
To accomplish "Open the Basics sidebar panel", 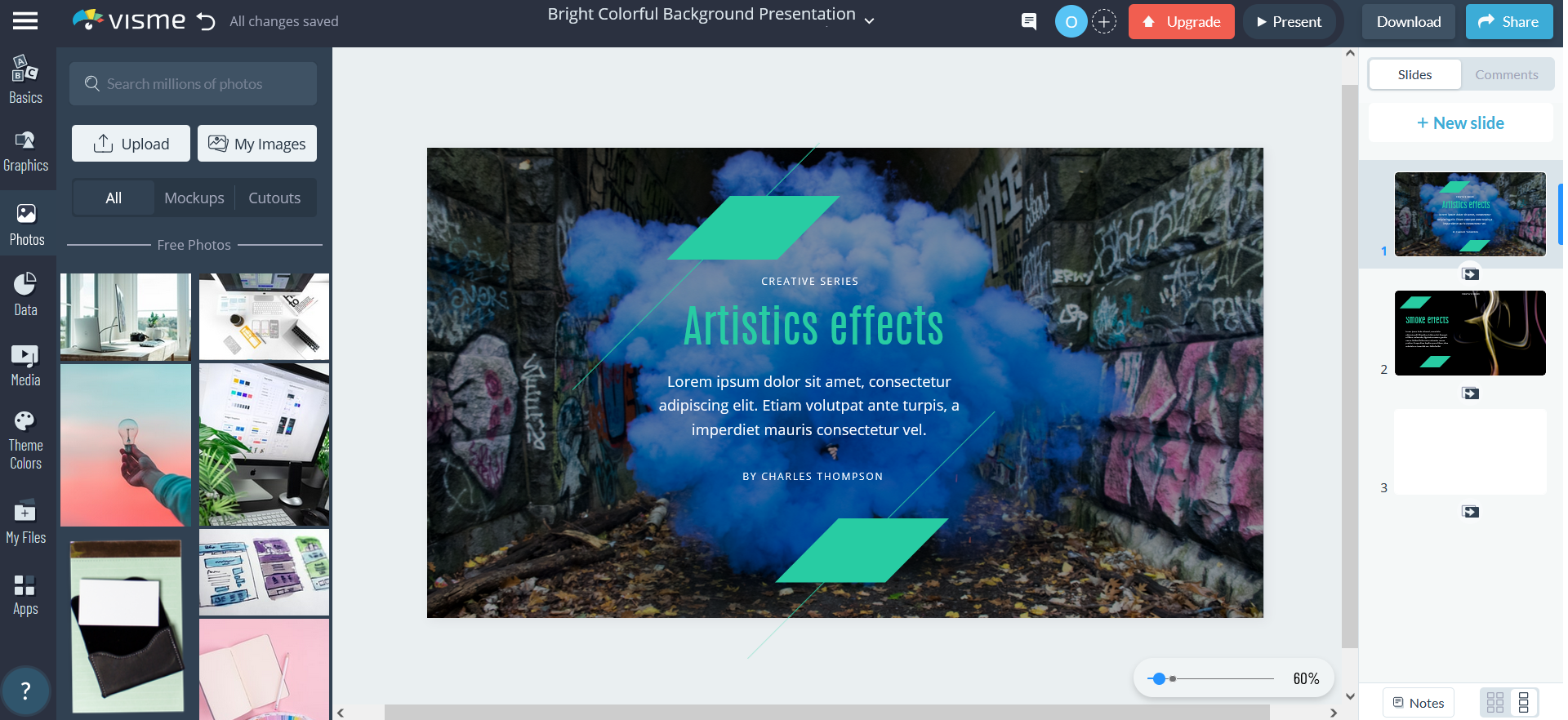I will tap(25, 80).
